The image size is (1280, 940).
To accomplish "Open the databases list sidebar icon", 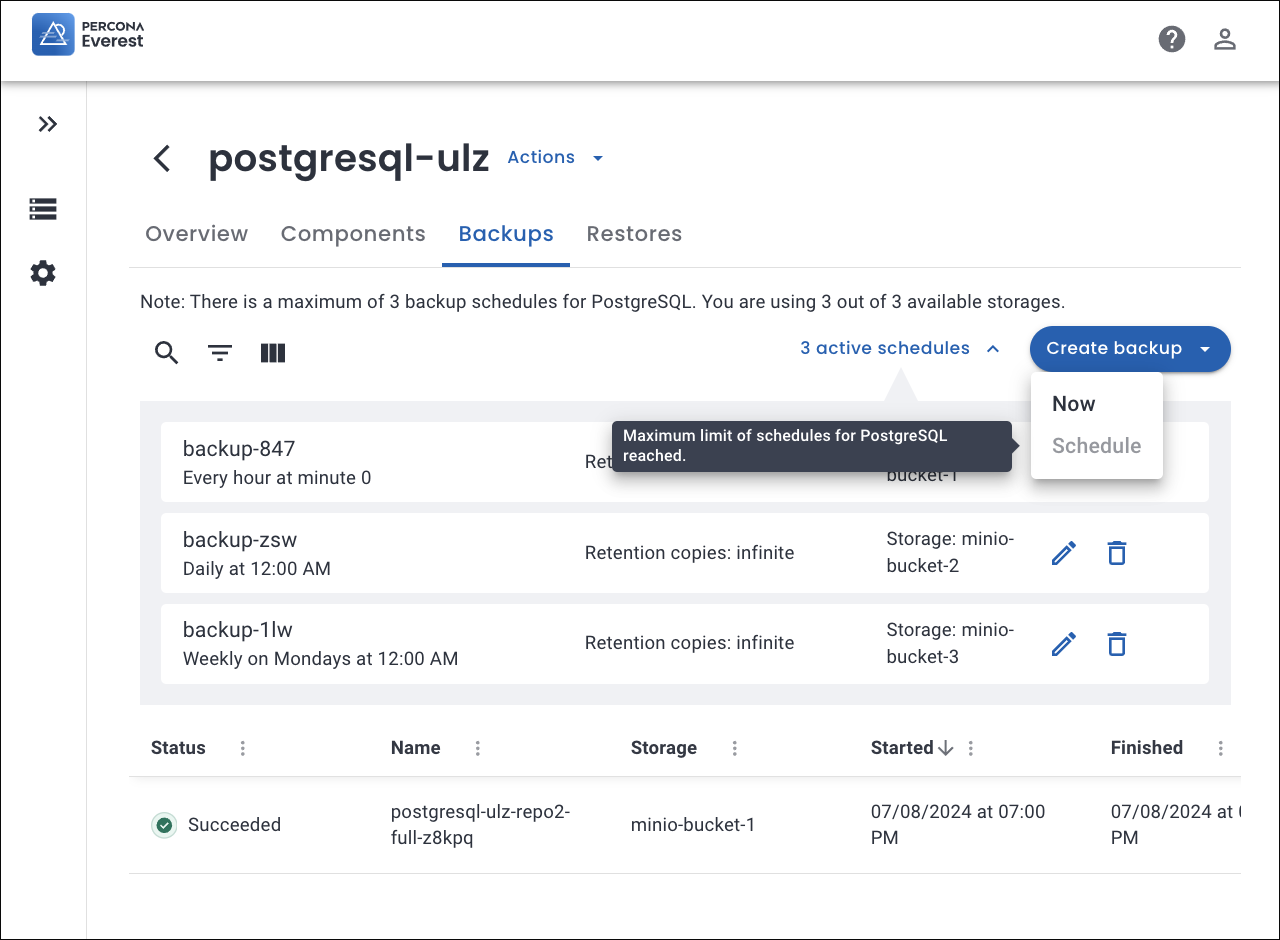I will pyautogui.click(x=43, y=209).
